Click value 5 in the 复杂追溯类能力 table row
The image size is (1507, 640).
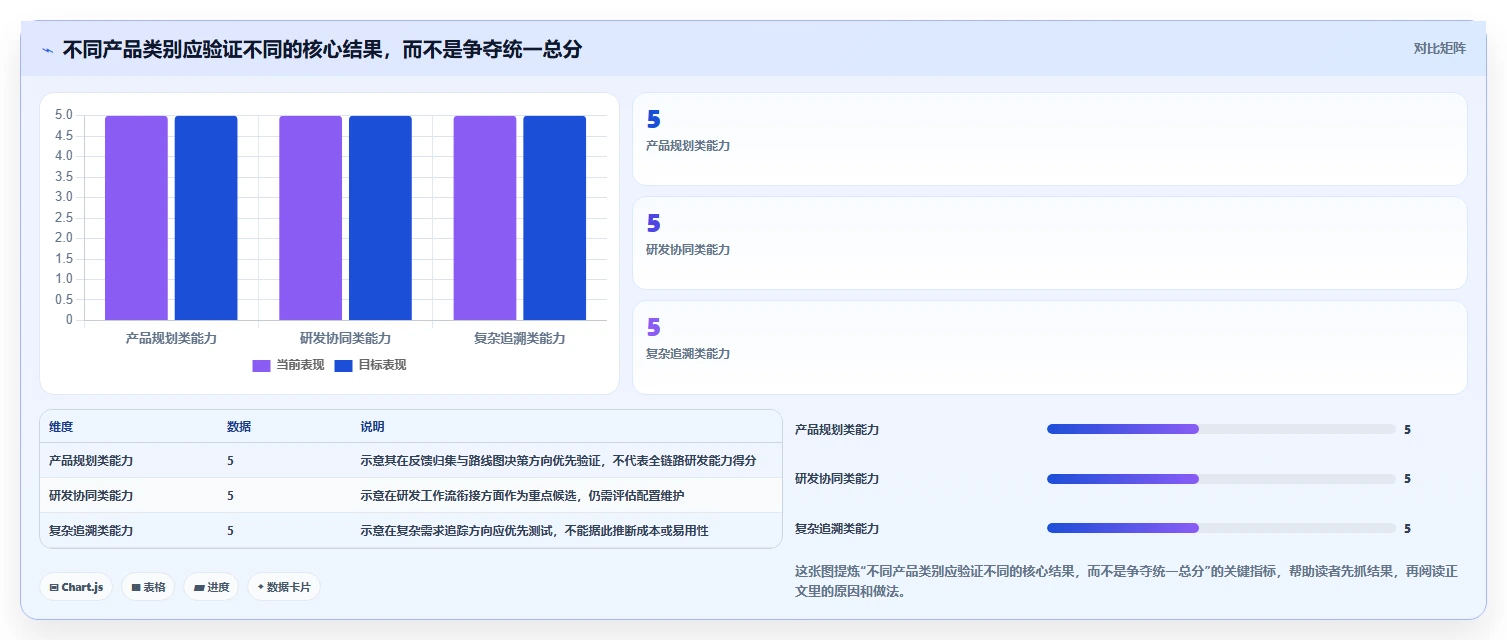point(230,531)
